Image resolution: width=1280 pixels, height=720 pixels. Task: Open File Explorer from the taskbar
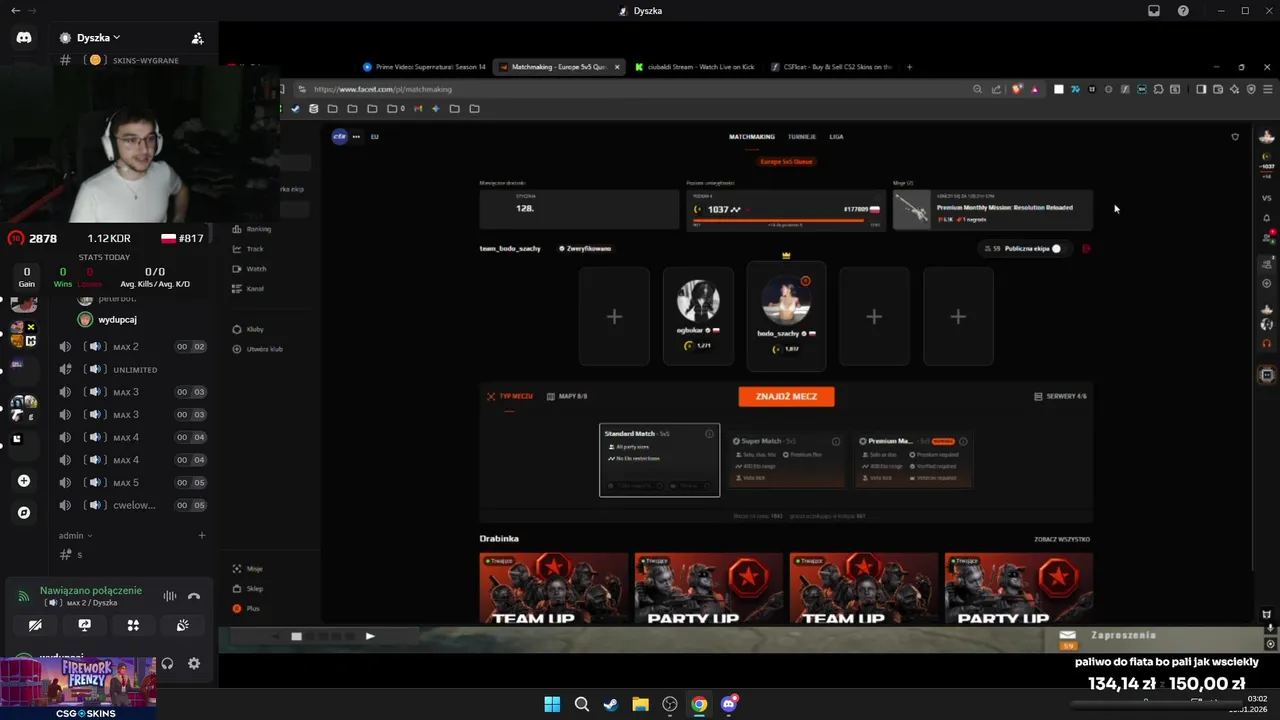coord(640,704)
